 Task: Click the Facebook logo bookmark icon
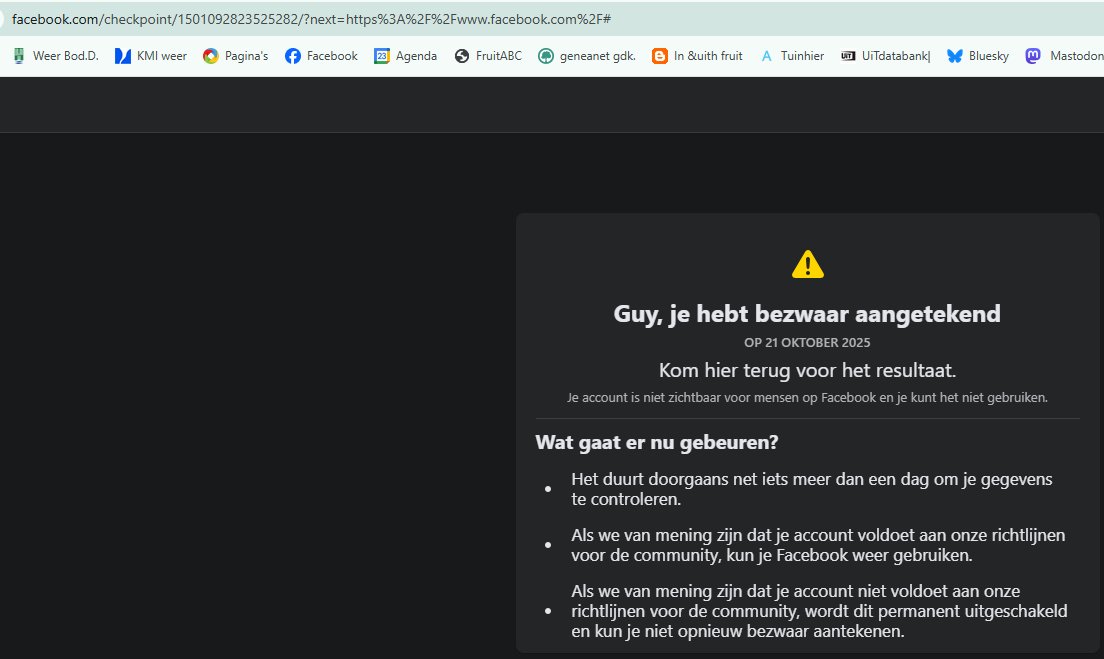pyautogui.click(x=293, y=56)
